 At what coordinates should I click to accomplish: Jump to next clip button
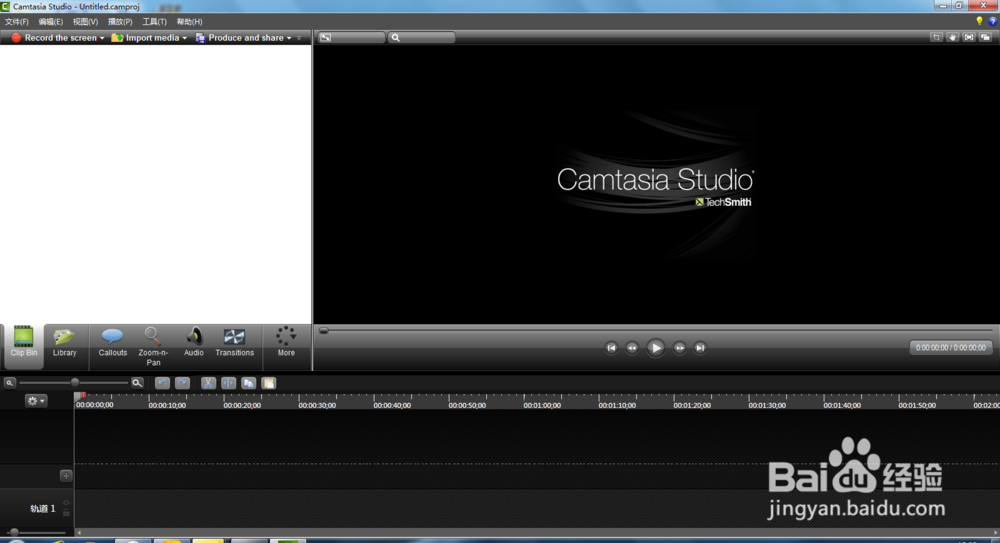point(700,348)
